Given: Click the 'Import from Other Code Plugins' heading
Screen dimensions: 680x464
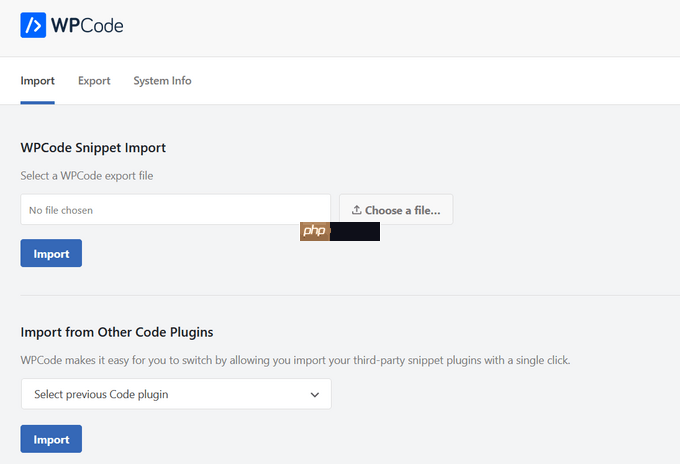Looking at the screenshot, I should click(117, 332).
